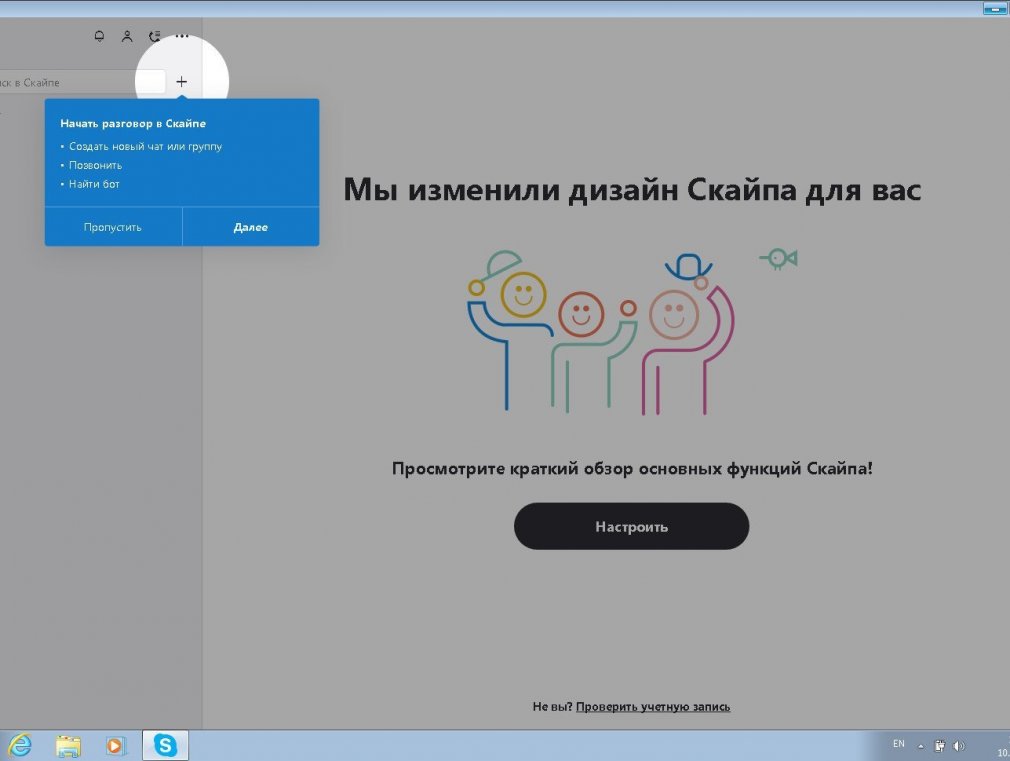1010x761 pixels.
Task: Click the Найти бот bullet text
Action: point(94,184)
